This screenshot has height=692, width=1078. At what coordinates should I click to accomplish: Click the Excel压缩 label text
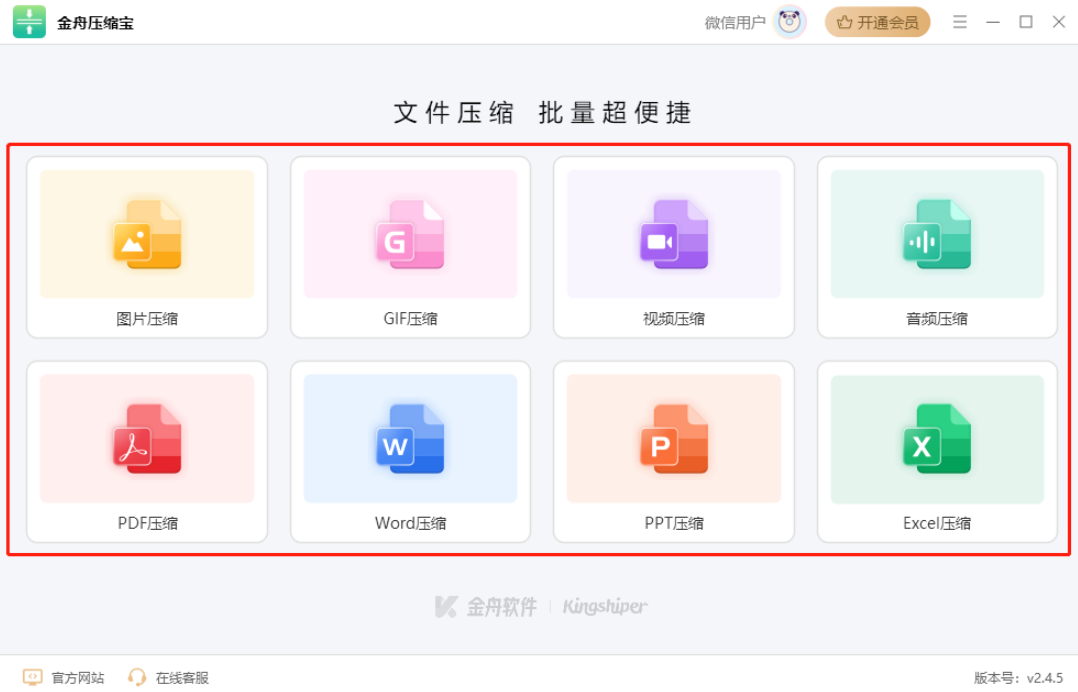(937, 524)
